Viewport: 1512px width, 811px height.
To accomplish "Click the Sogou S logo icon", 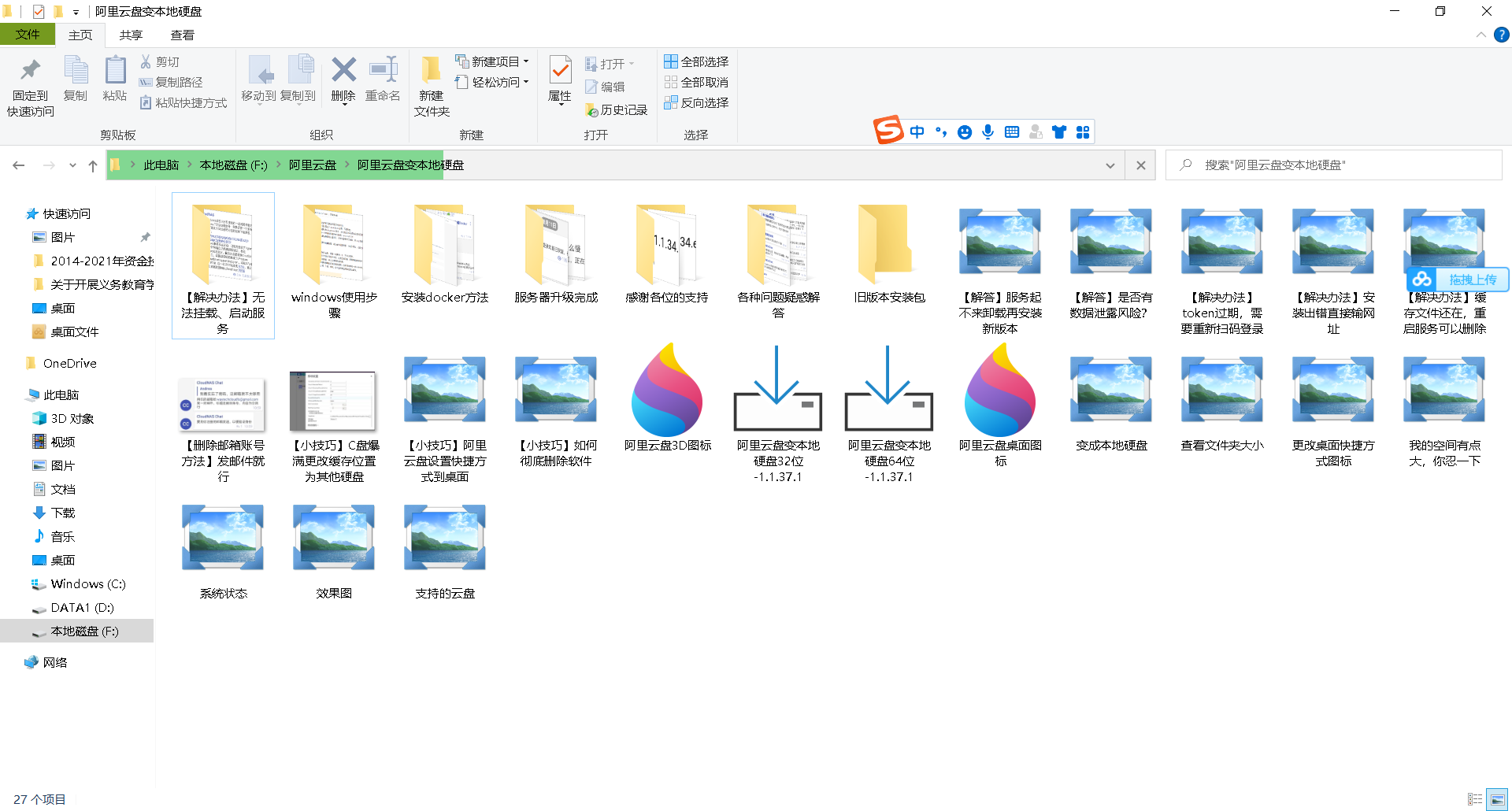I will click(888, 130).
